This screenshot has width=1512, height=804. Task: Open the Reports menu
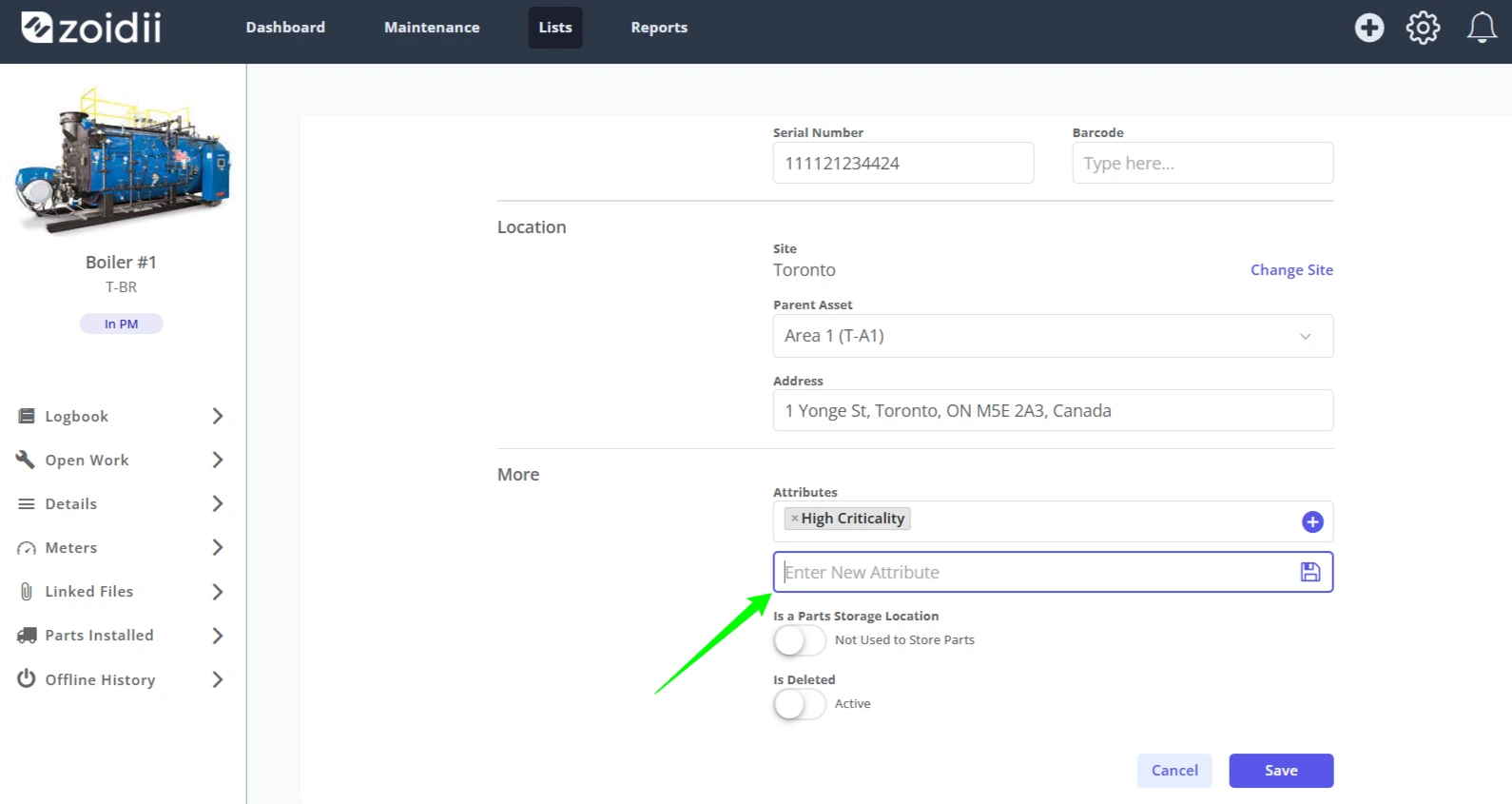pyautogui.click(x=659, y=28)
